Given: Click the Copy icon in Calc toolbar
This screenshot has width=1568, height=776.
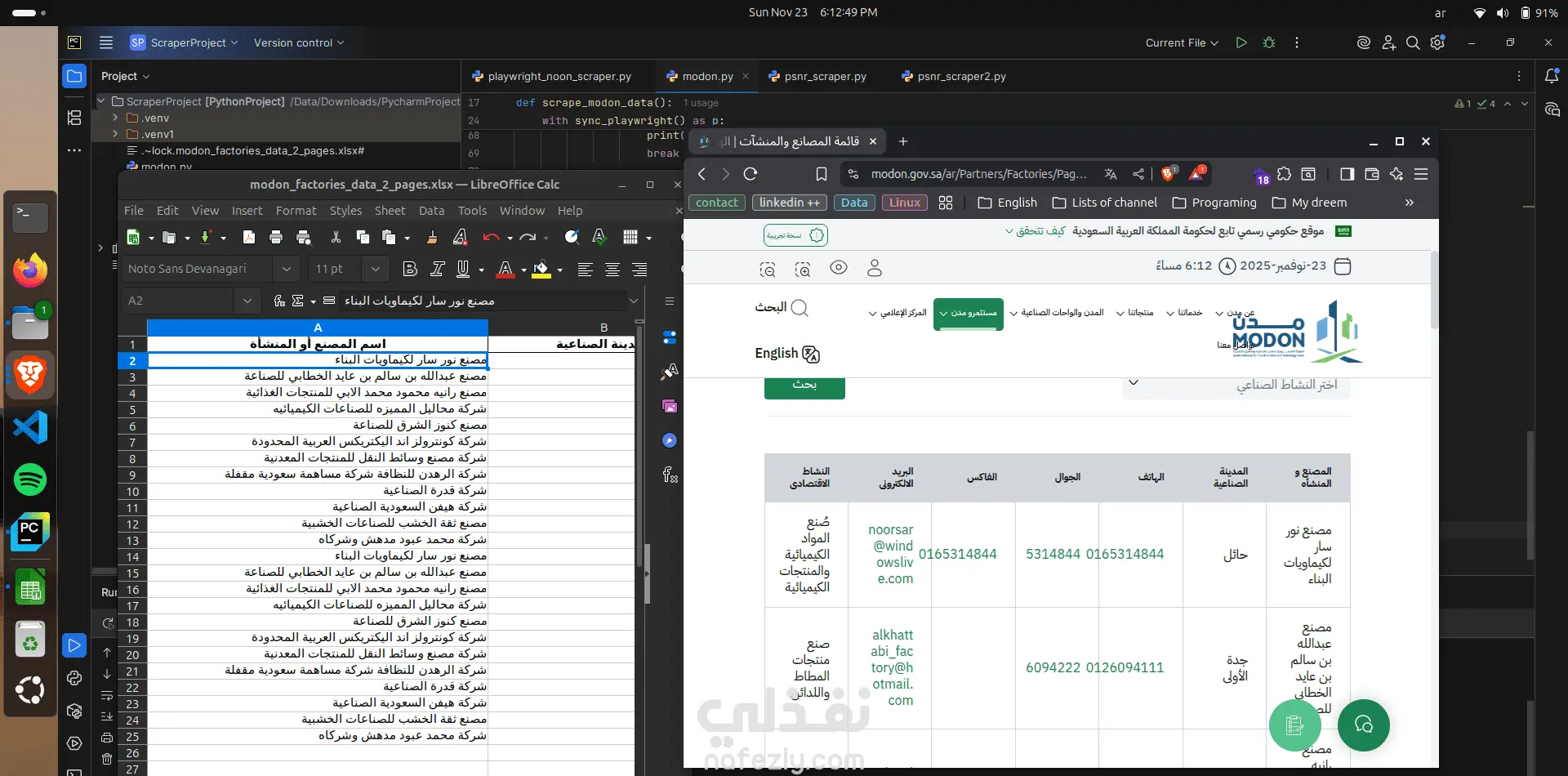Looking at the screenshot, I should 363,237.
